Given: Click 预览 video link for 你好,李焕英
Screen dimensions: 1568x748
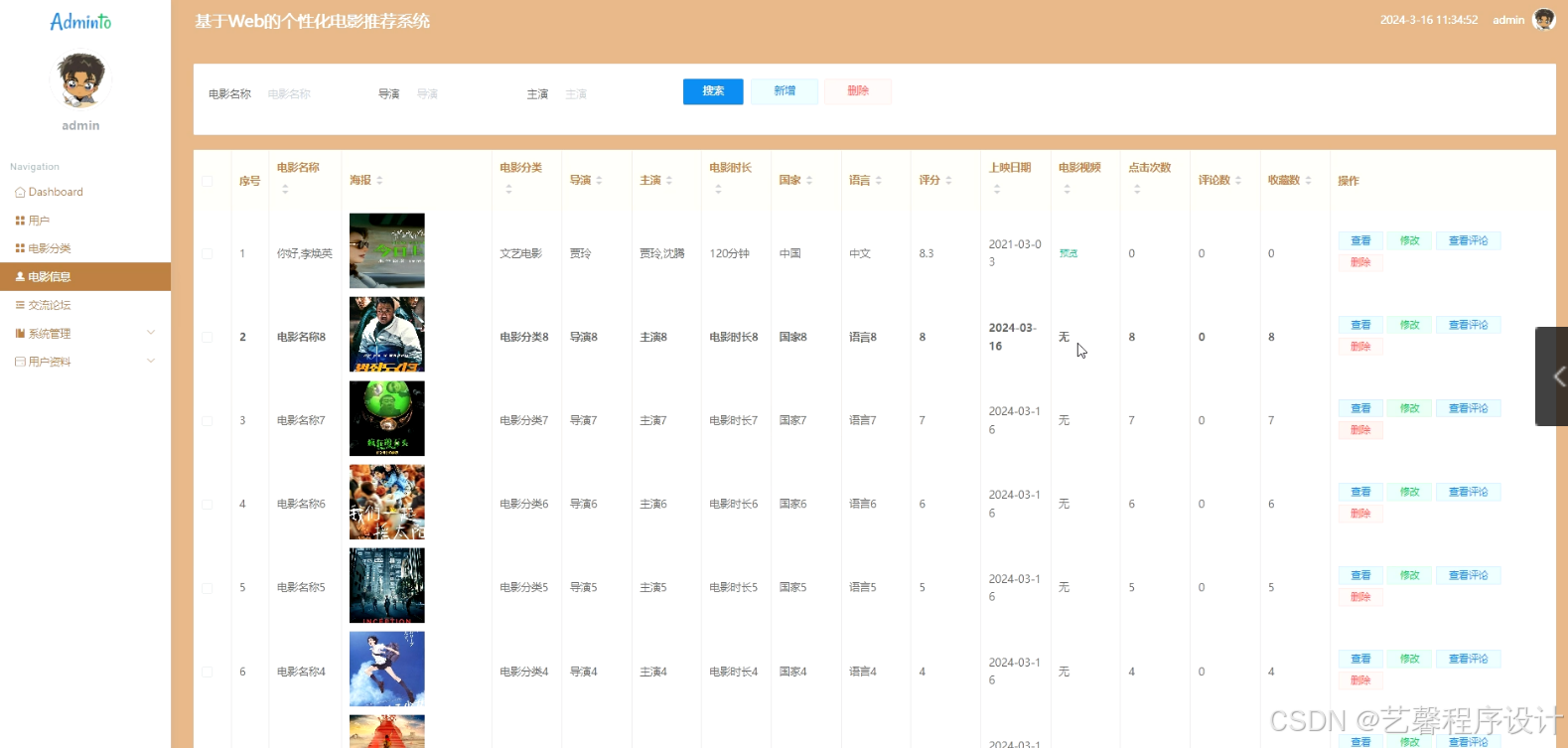Looking at the screenshot, I should pos(1069,253).
